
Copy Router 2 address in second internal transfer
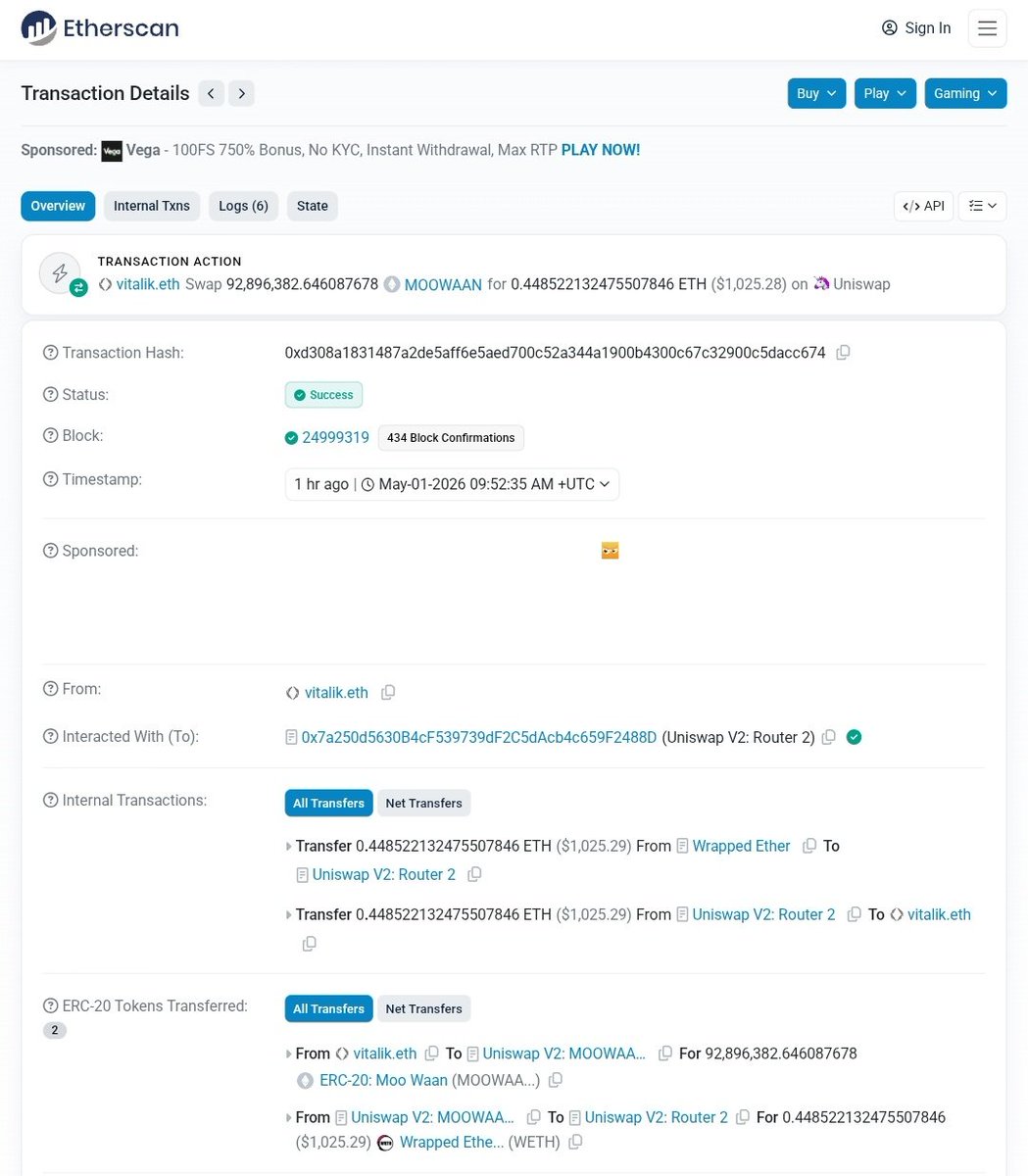tap(855, 914)
